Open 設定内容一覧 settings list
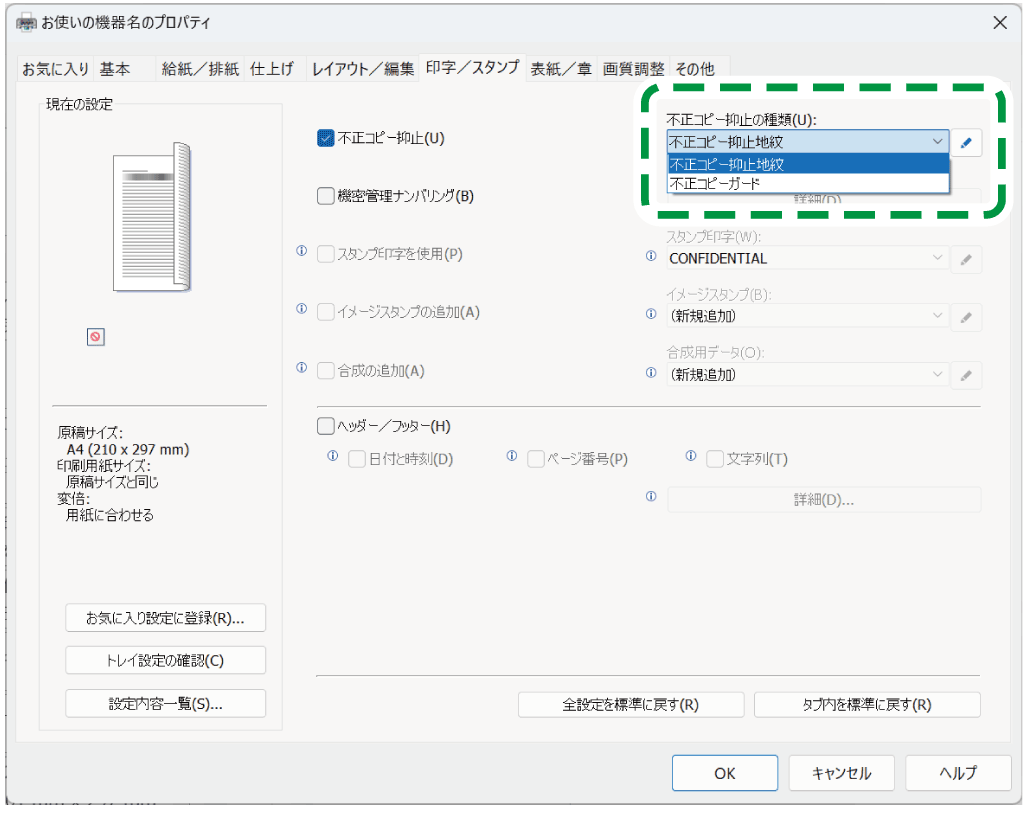Image resolution: width=1028 pixels, height=815 pixels. (165, 703)
